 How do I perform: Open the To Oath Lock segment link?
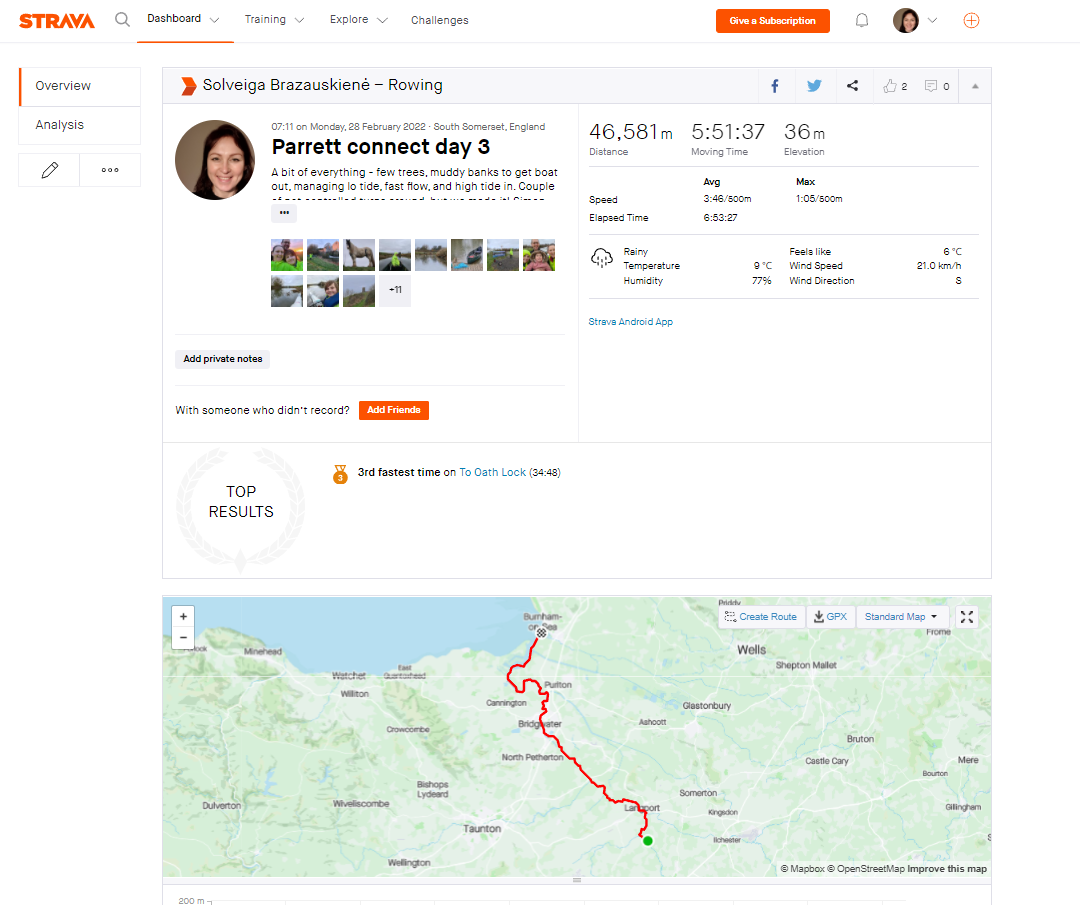click(x=492, y=472)
